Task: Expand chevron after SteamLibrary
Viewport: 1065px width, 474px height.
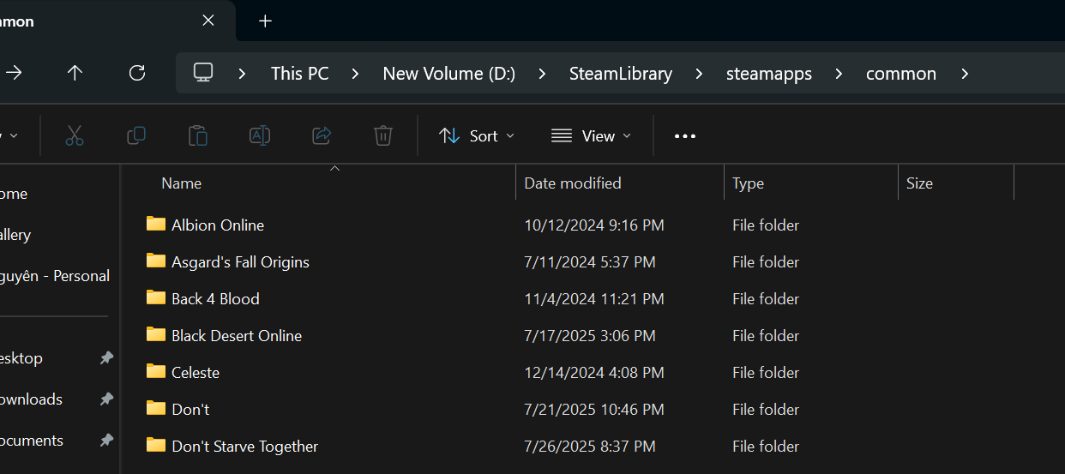Action: 699,74
